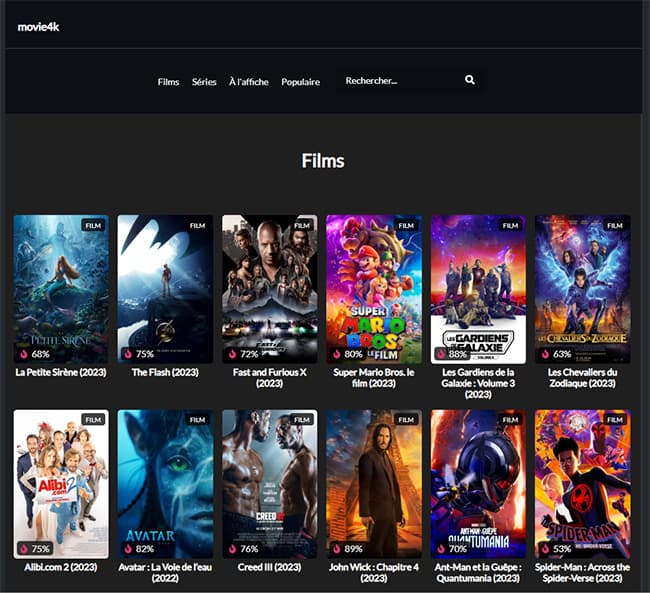650x593 pixels.
Task: Click FILM badge on Alibi.com 2 poster
Action: click(x=93, y=420)
